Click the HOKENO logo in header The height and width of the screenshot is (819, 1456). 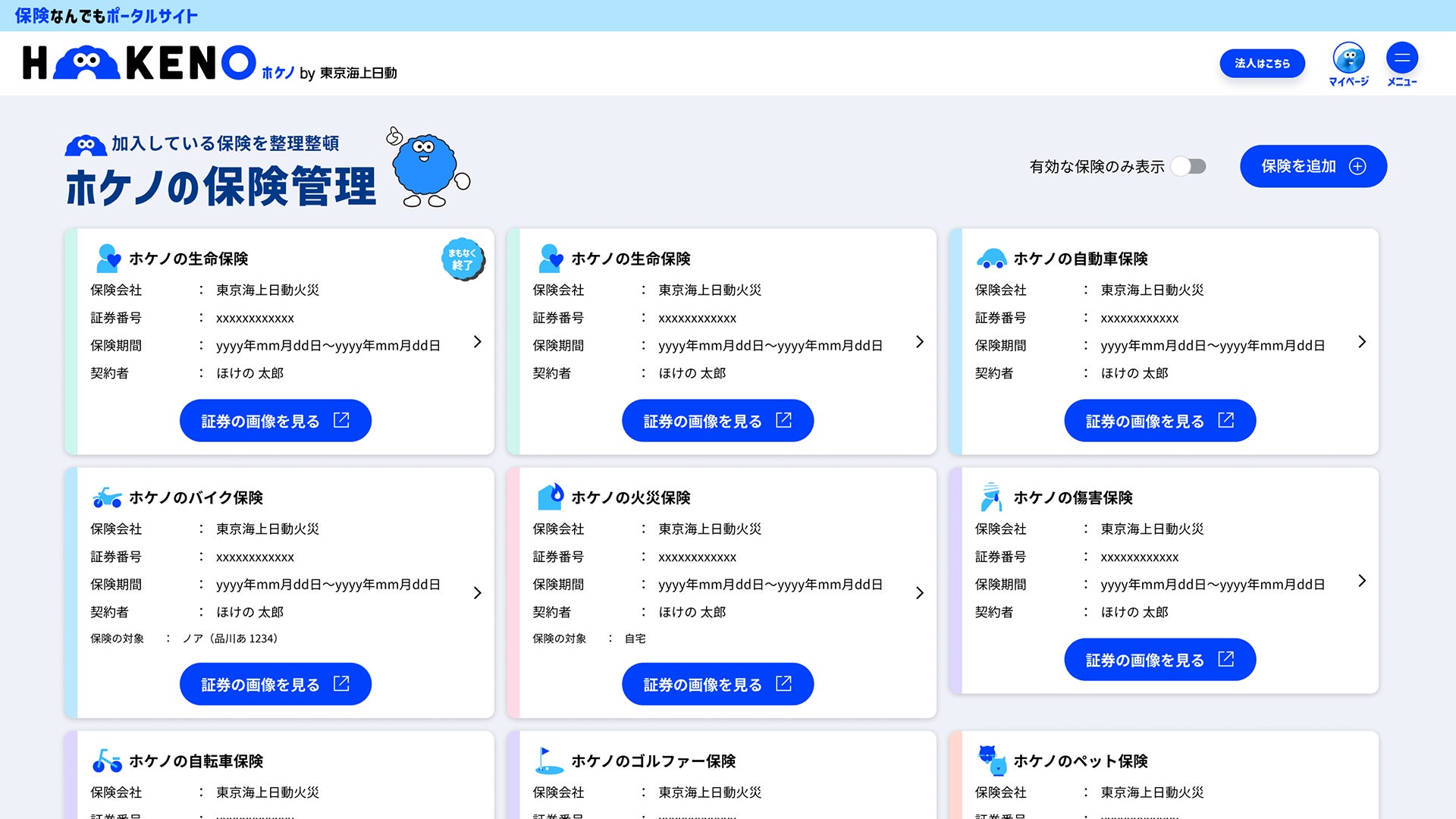tap(140, 63)
